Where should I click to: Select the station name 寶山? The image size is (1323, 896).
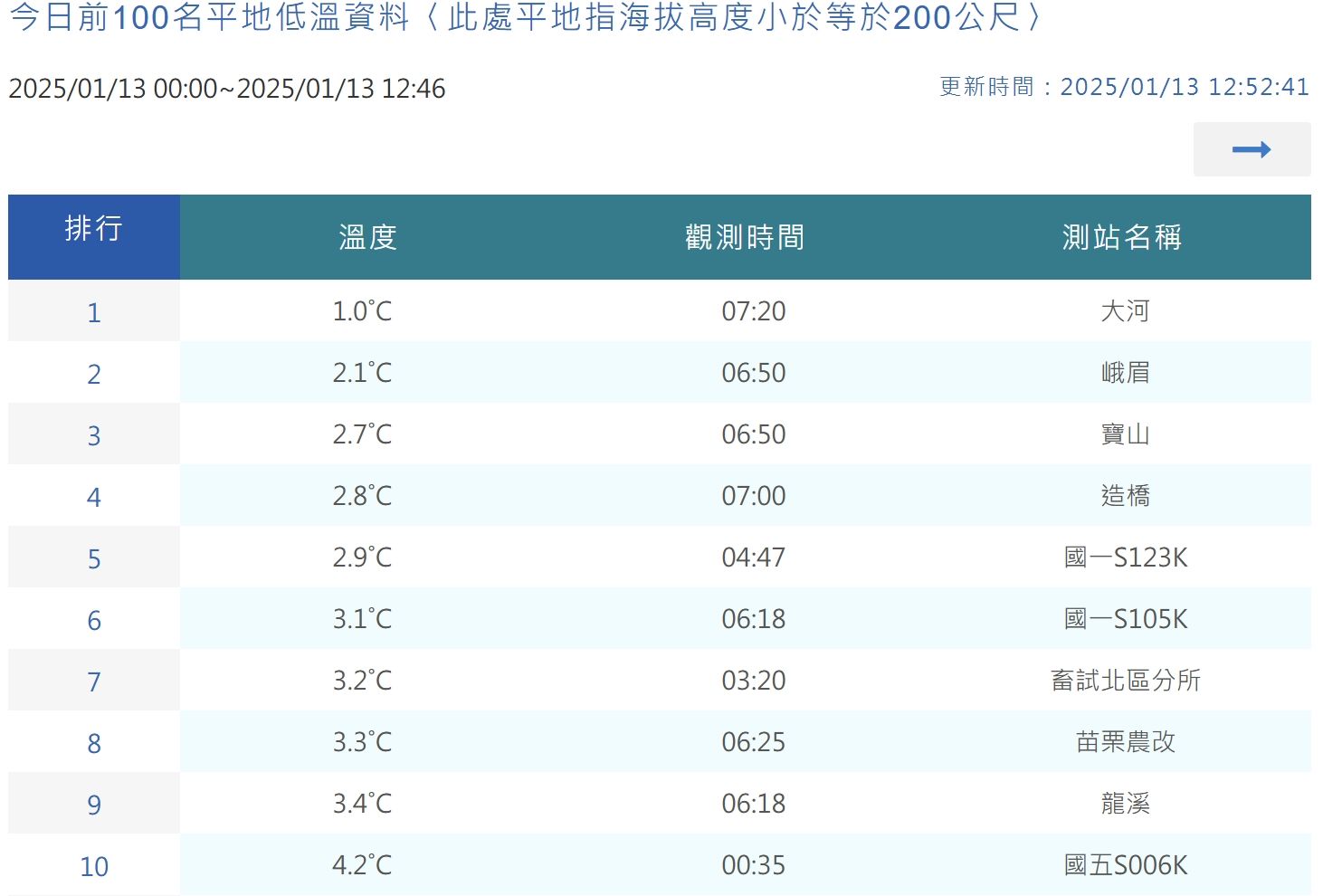click(1125, 434)
